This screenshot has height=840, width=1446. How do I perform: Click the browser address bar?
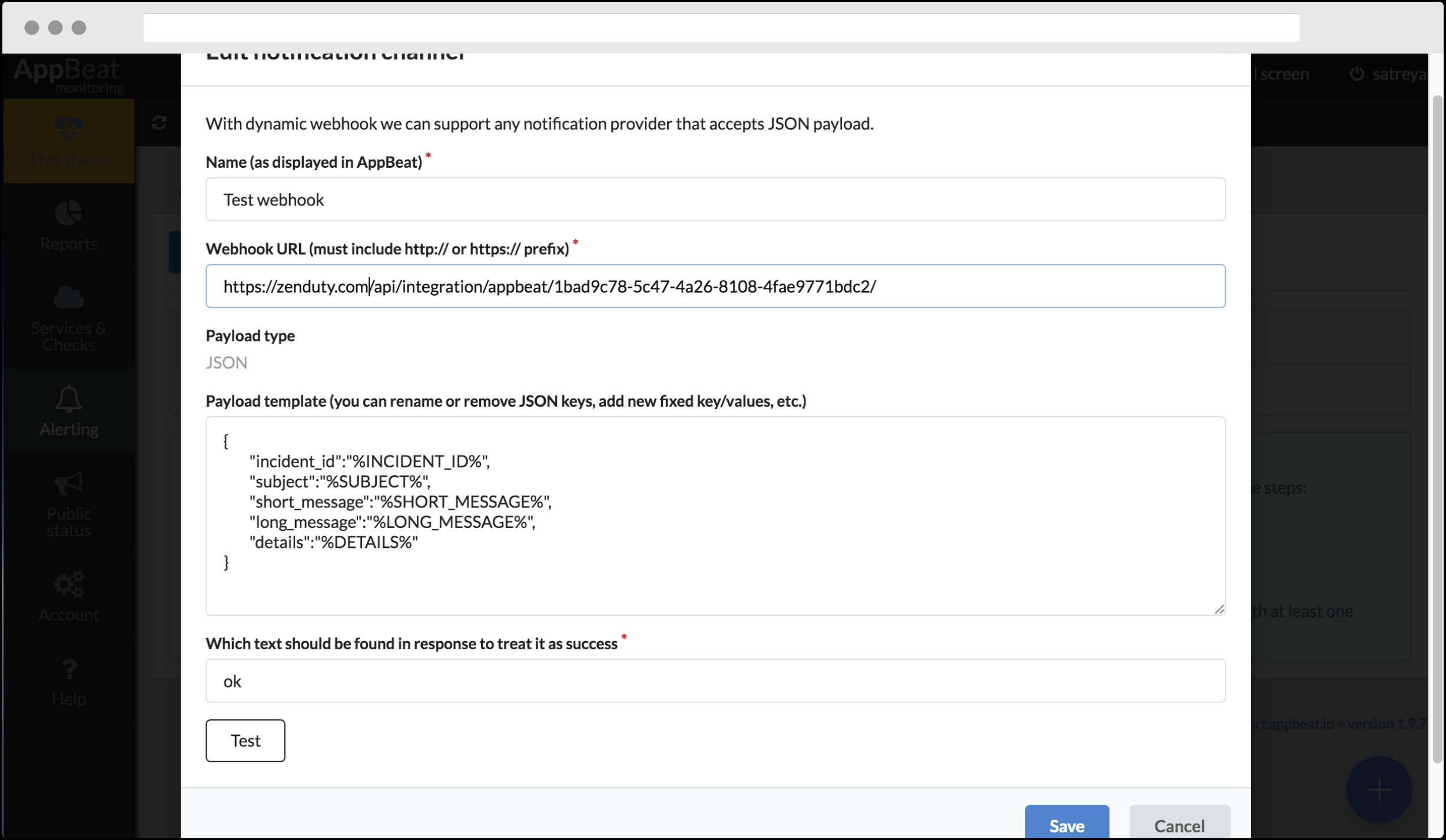[x=721, y=28]
